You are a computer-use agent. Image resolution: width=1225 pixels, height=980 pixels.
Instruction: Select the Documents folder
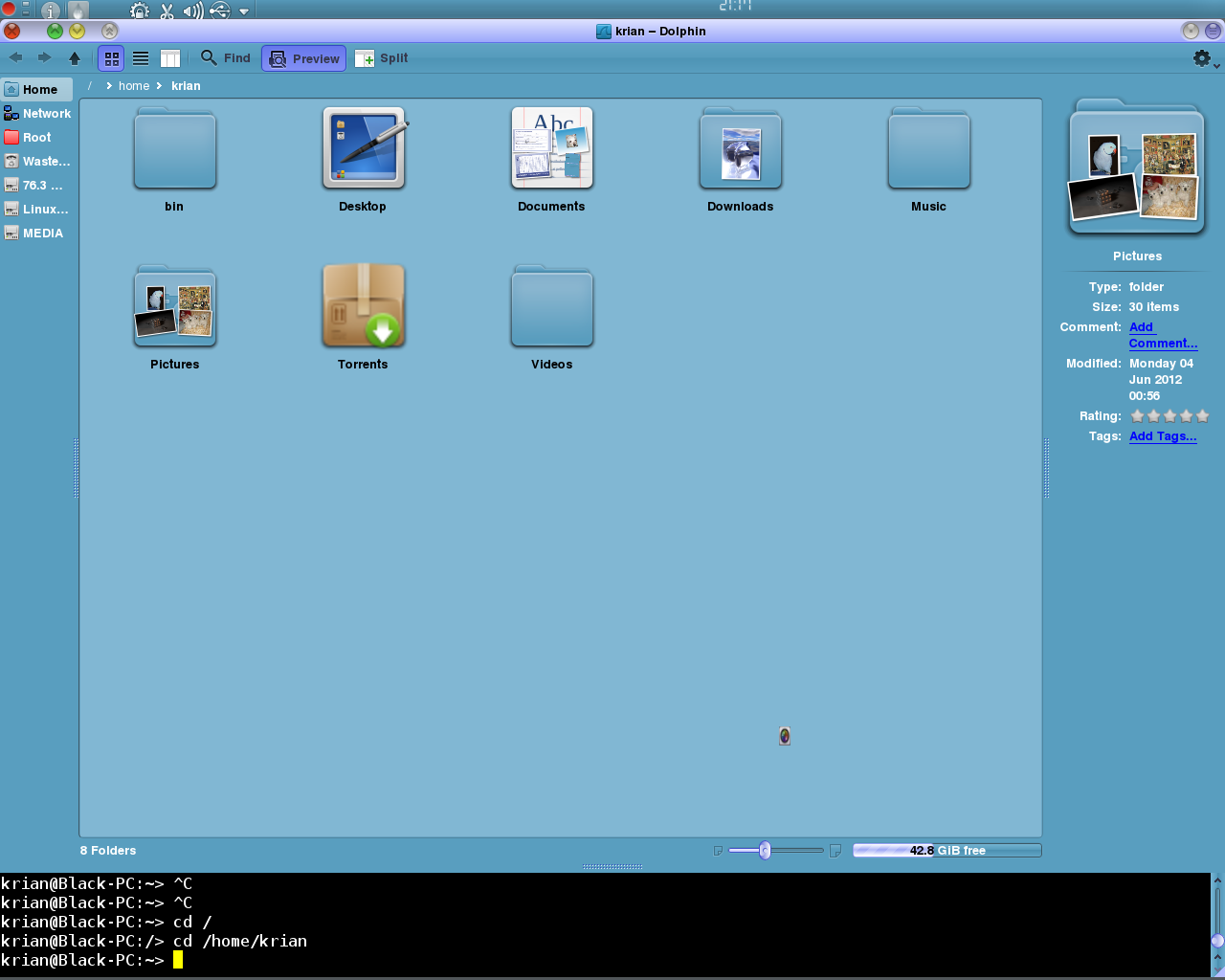tap(551, 160)
